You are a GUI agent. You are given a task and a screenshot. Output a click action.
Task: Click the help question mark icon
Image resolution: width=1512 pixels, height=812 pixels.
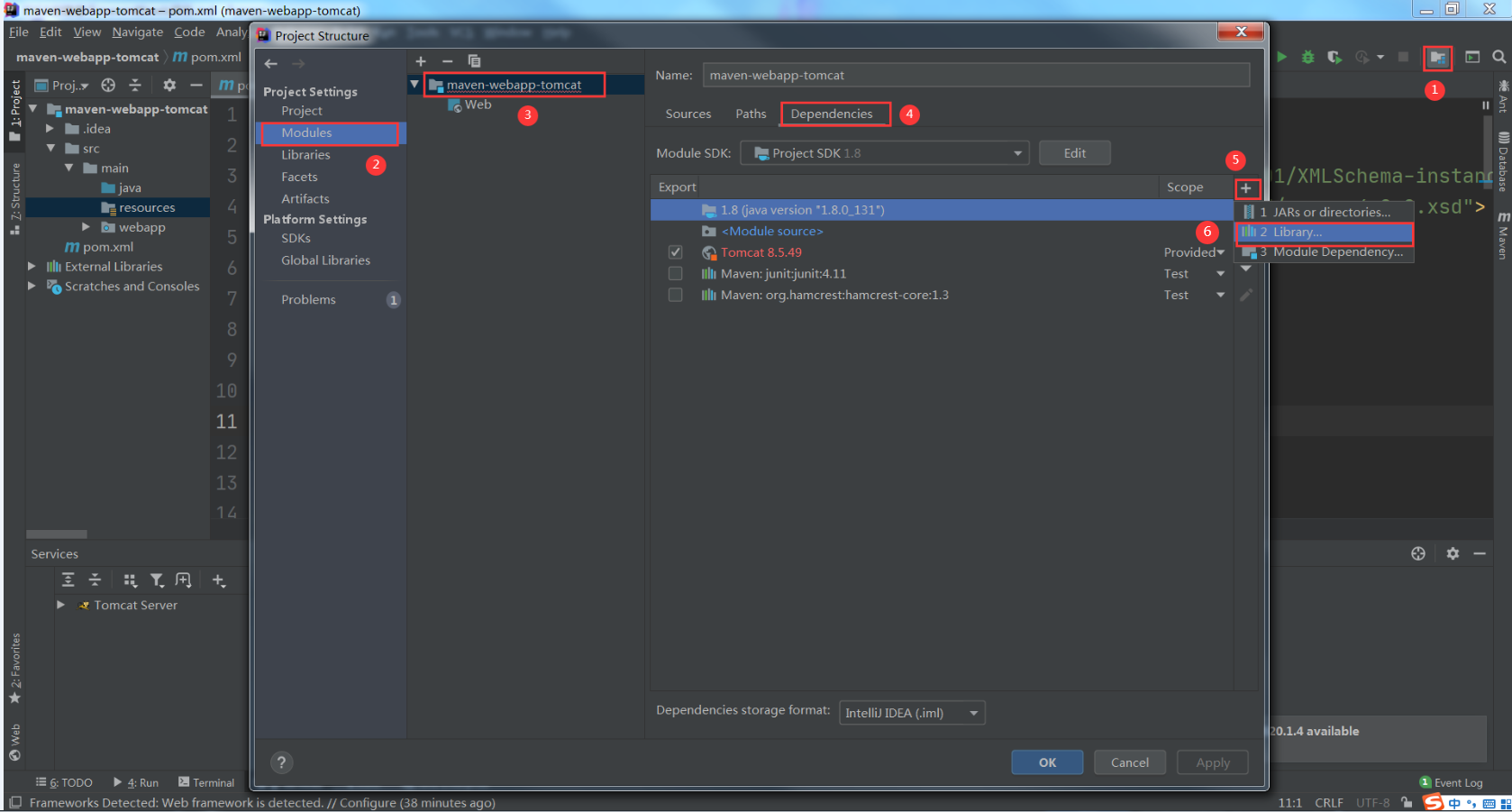point(281,762)
